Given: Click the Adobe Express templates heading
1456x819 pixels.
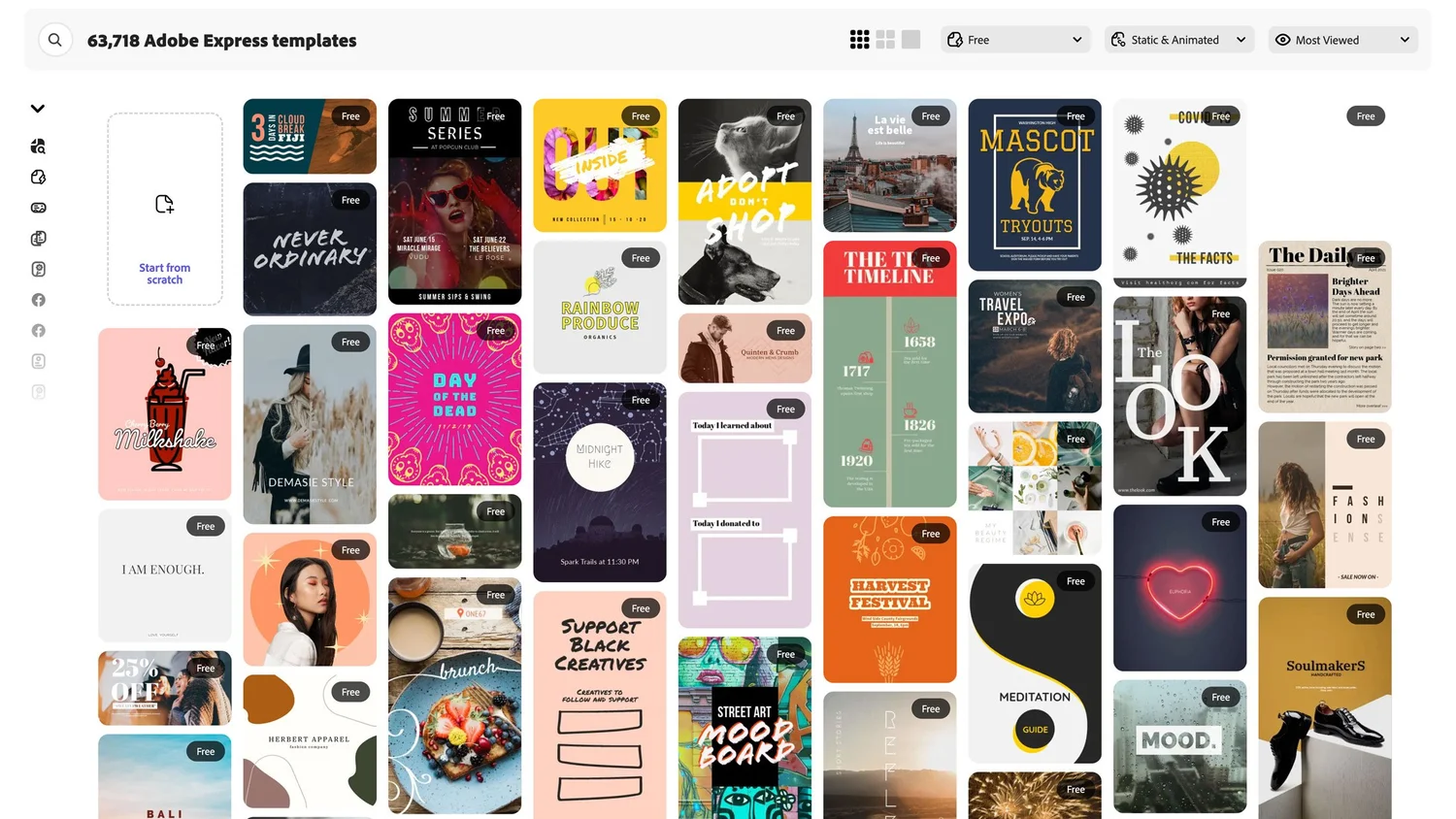Looking at the screenshot, I should click(221, 40).
